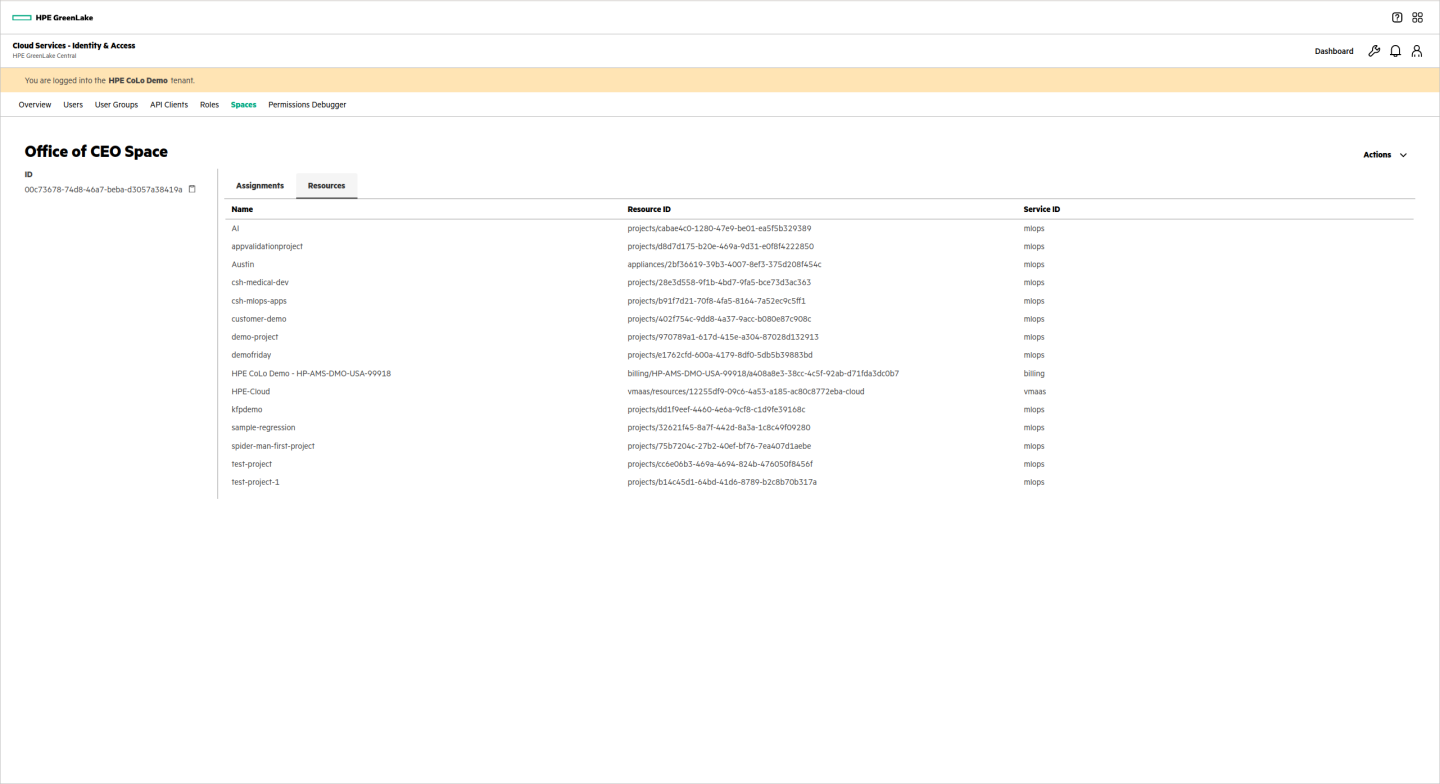Screen dimensions: 1440x784
Task: Click the Name column header
Action: [242, 210]
